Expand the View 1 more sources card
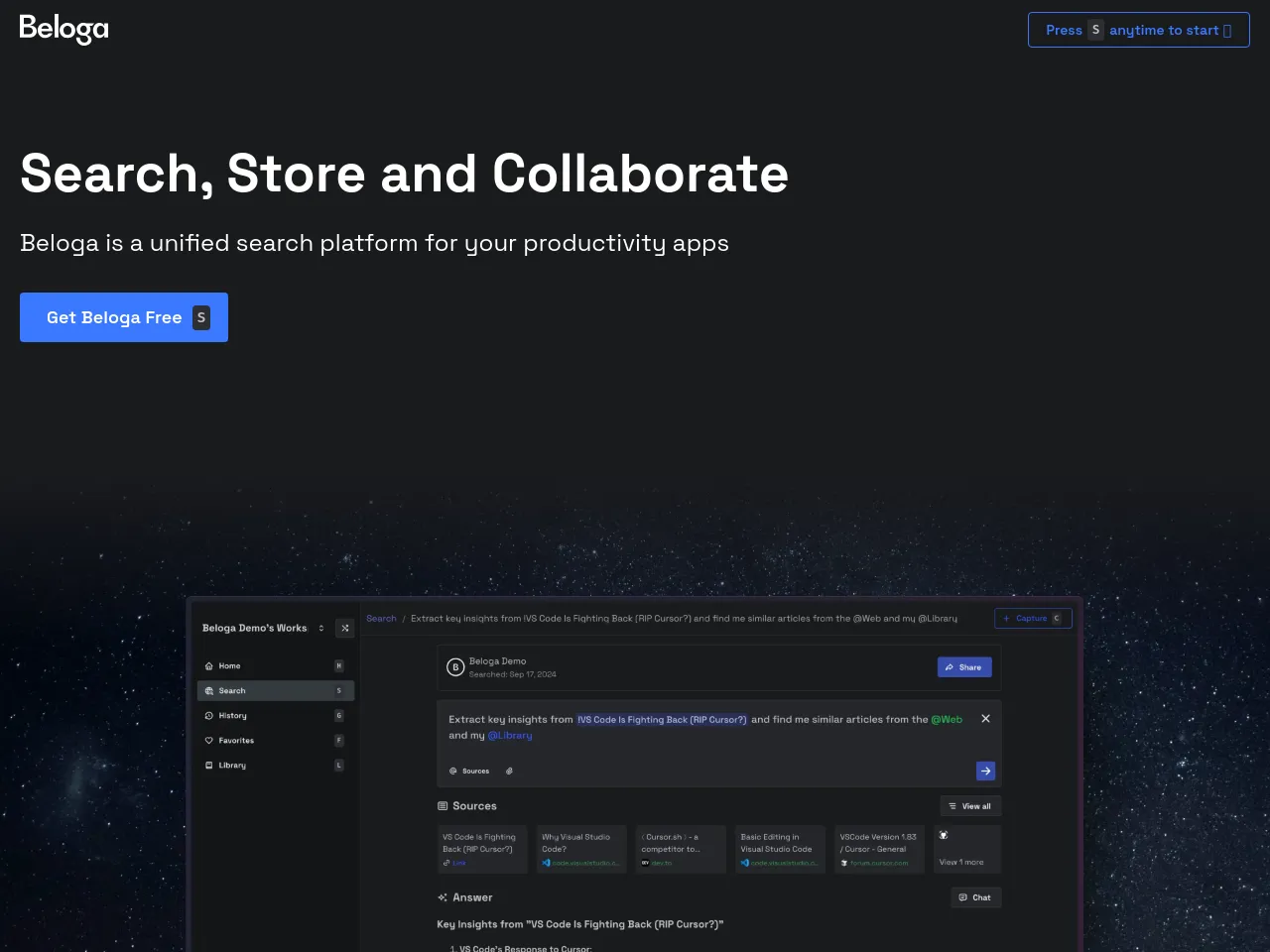1270x952 pixels. click(966, 850)
